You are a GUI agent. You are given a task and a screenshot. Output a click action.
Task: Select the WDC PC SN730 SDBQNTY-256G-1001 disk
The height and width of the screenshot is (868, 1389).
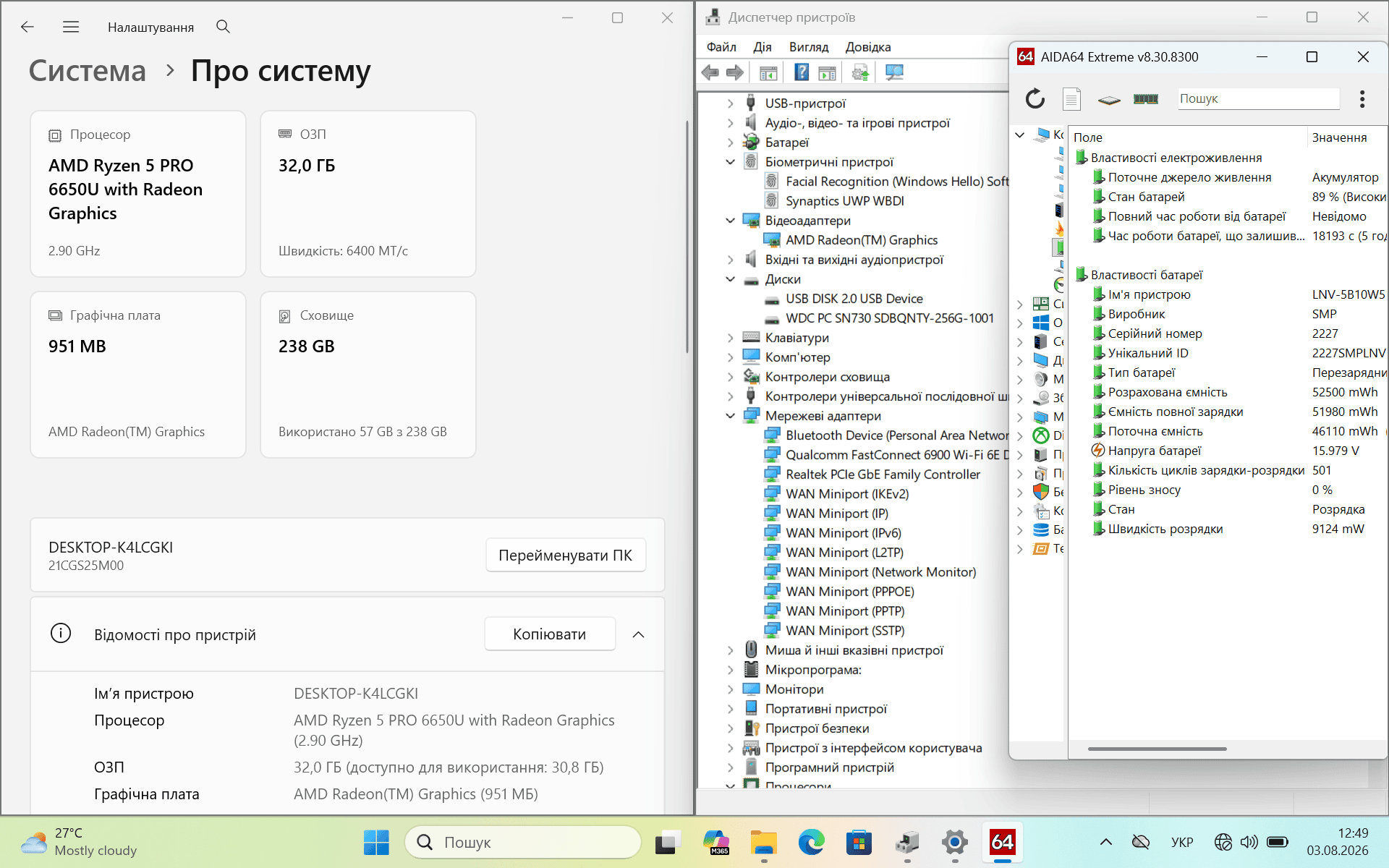coord(890,318)
